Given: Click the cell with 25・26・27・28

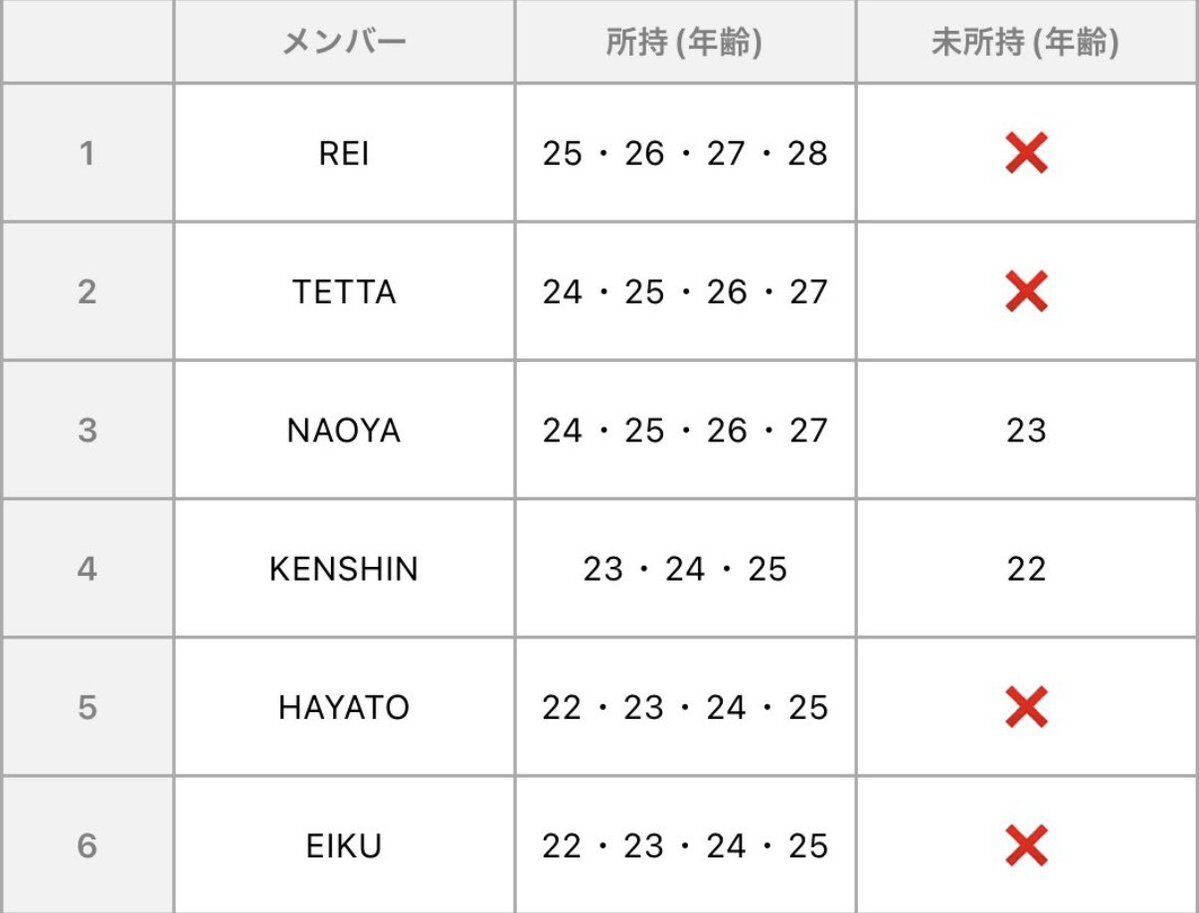Looking at the screenshot, I should (685, 154).
